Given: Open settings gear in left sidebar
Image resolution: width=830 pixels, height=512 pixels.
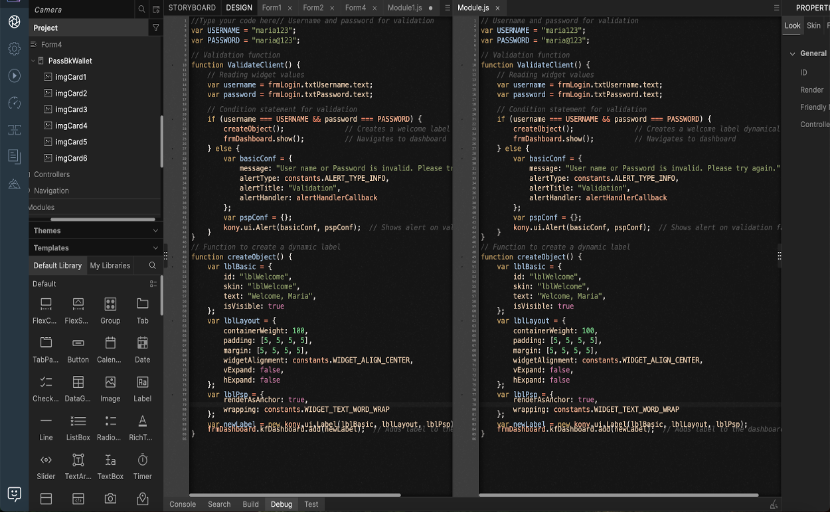Looking at the screenshot, I should point(14,48).
